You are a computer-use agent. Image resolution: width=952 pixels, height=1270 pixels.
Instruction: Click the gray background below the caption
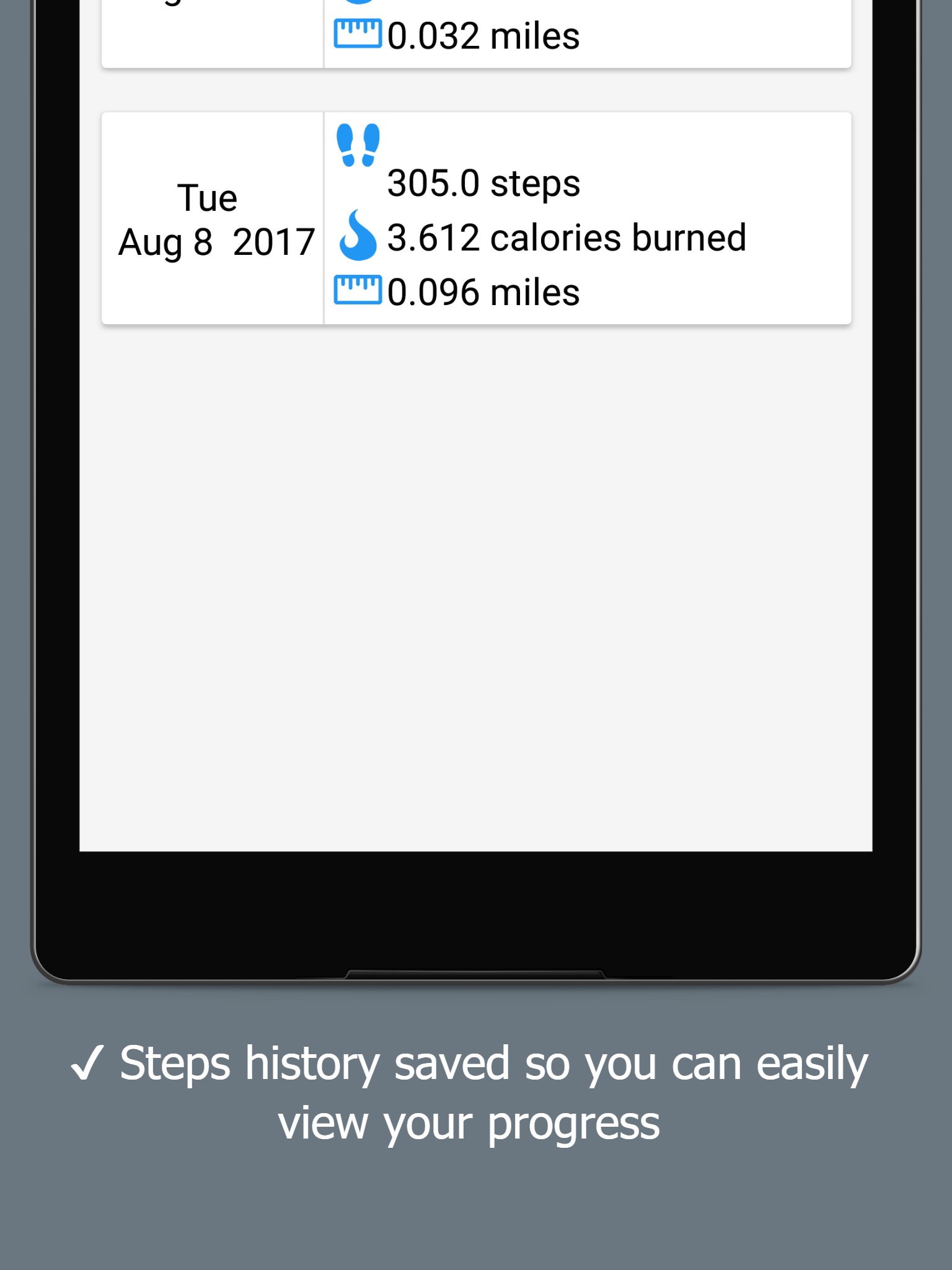tap(476, 1215)
